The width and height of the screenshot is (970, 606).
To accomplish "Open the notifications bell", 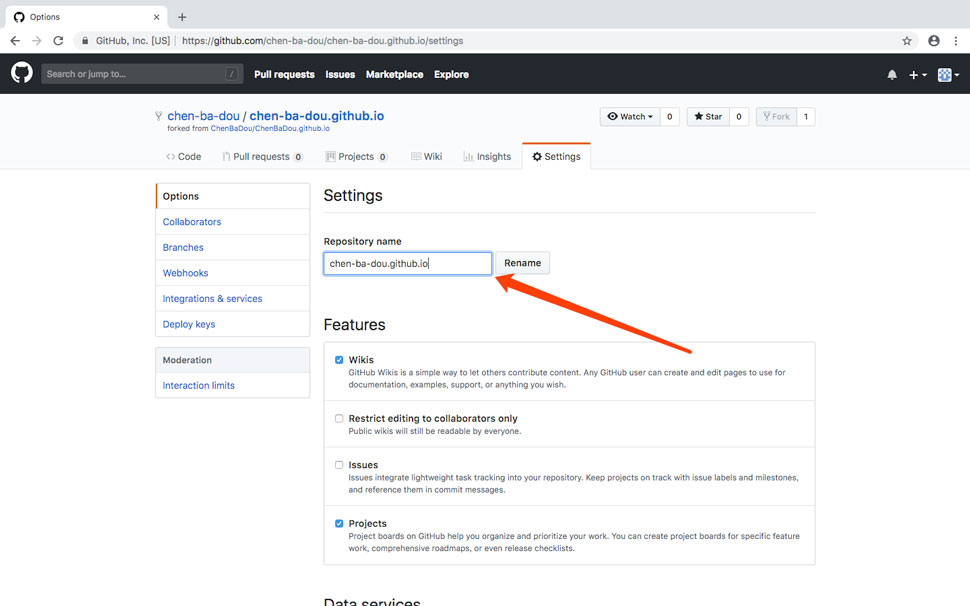I will click(x=891, y=75).
